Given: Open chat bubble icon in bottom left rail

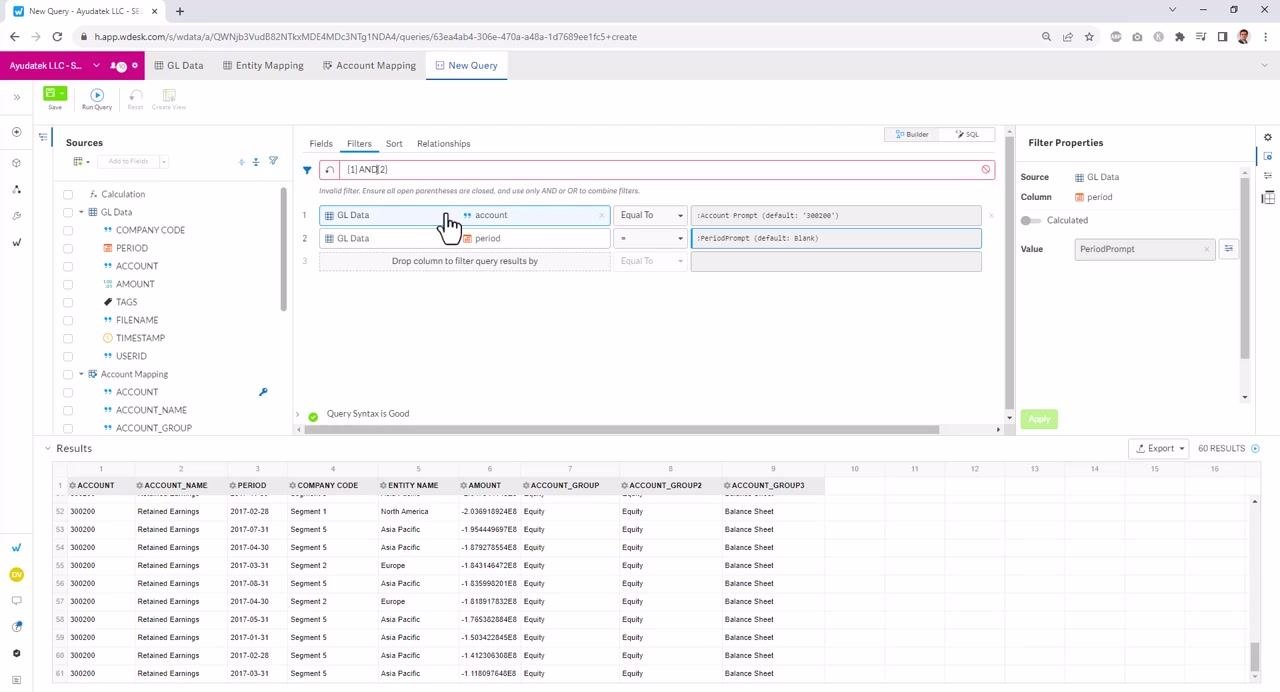Looking at the screenshot, I should coord(16,601).
